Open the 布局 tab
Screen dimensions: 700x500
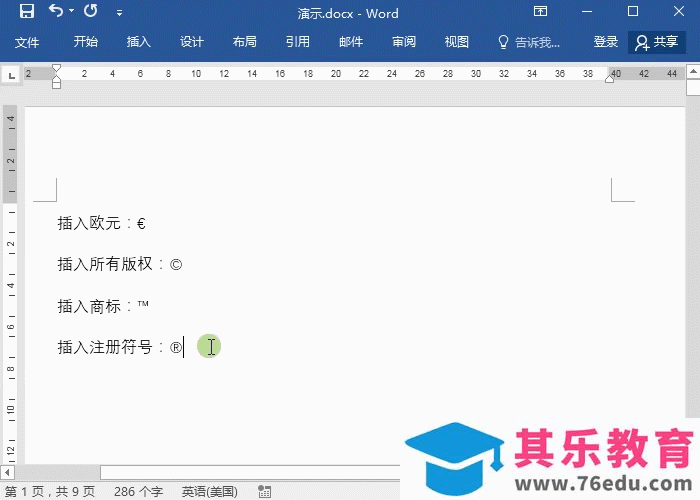244,42
